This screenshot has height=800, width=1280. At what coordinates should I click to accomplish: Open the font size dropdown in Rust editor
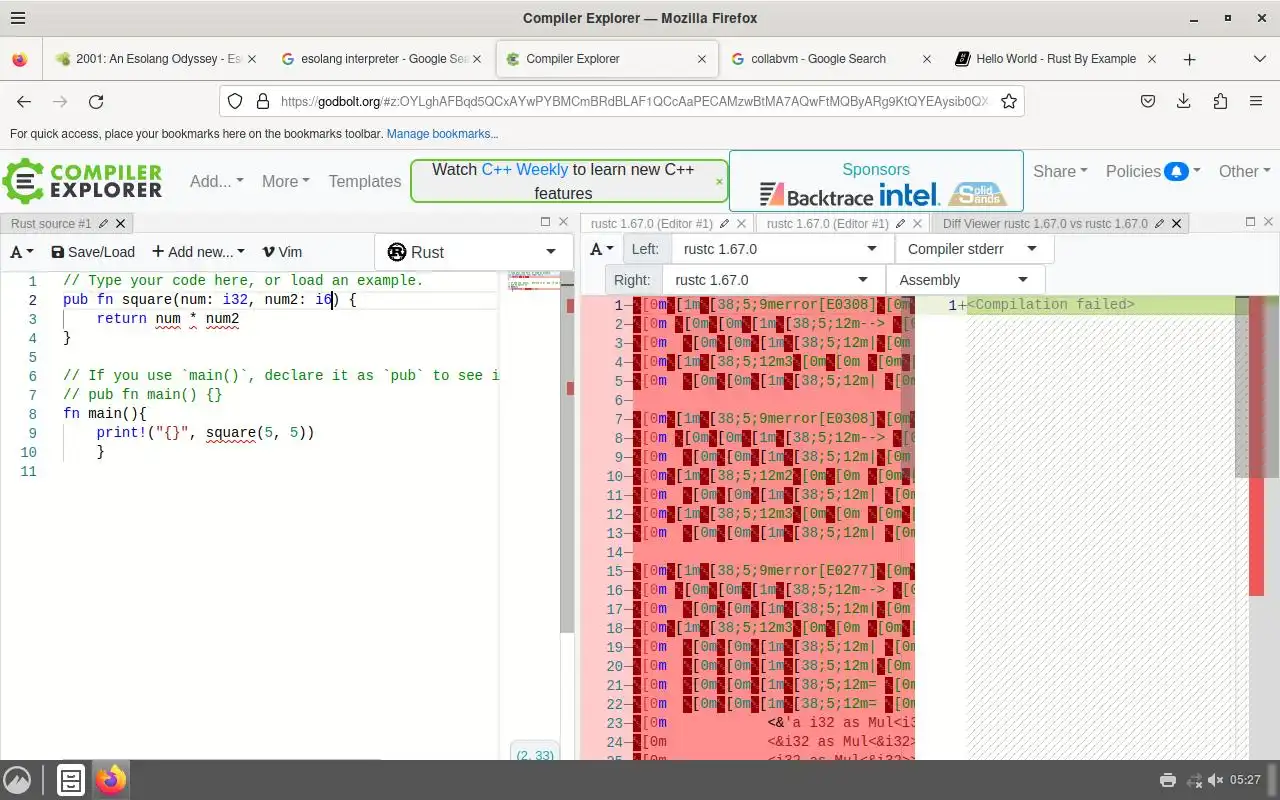point(21,252)
